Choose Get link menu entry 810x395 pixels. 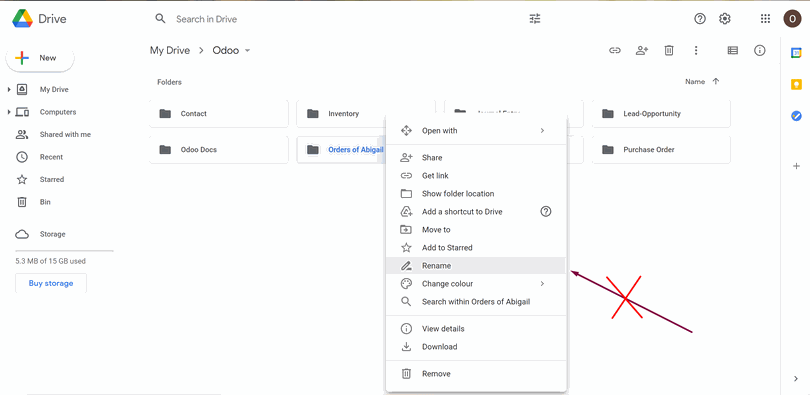(476, 176)
